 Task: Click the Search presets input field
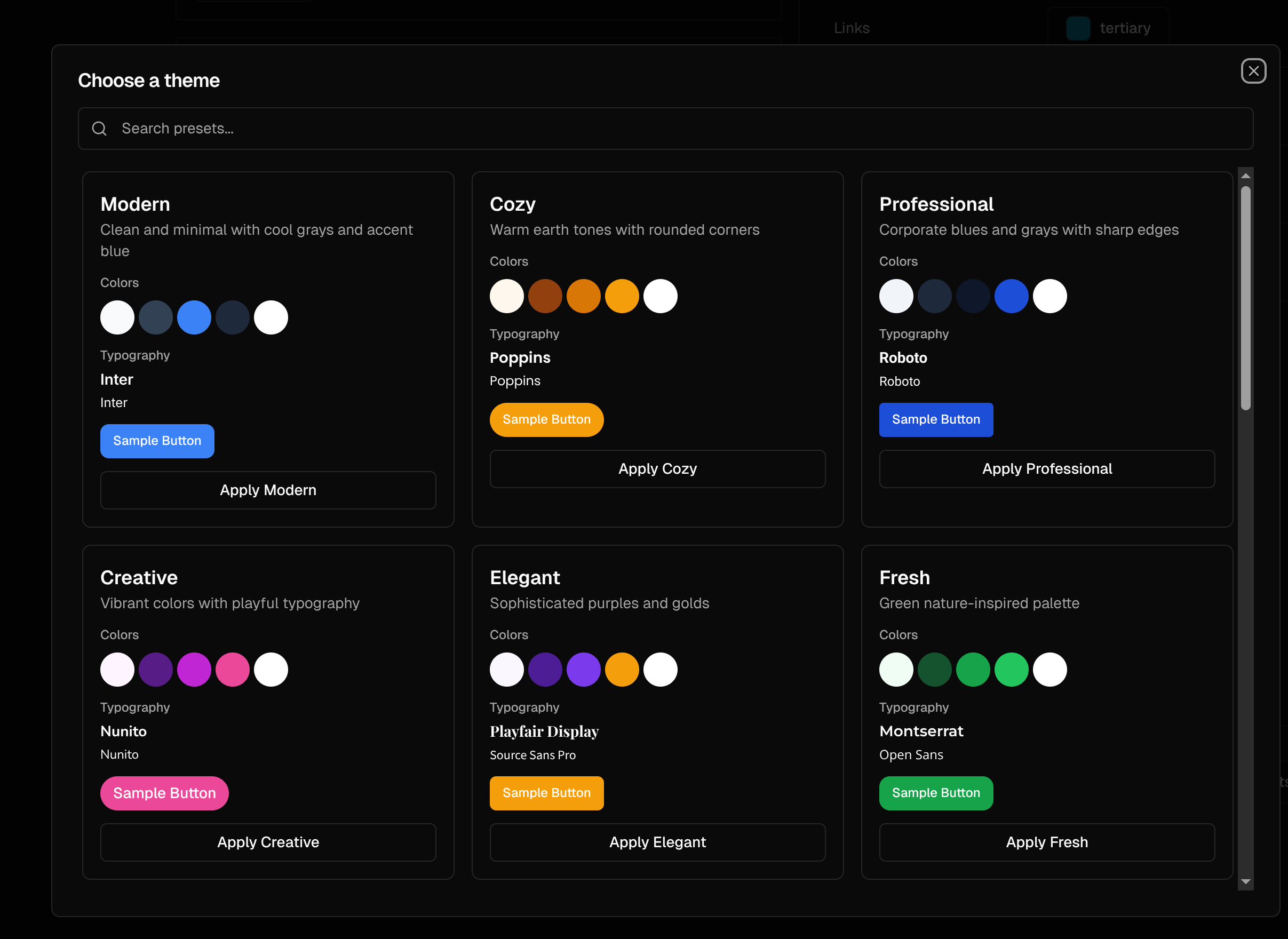click(x=665, y=129)
